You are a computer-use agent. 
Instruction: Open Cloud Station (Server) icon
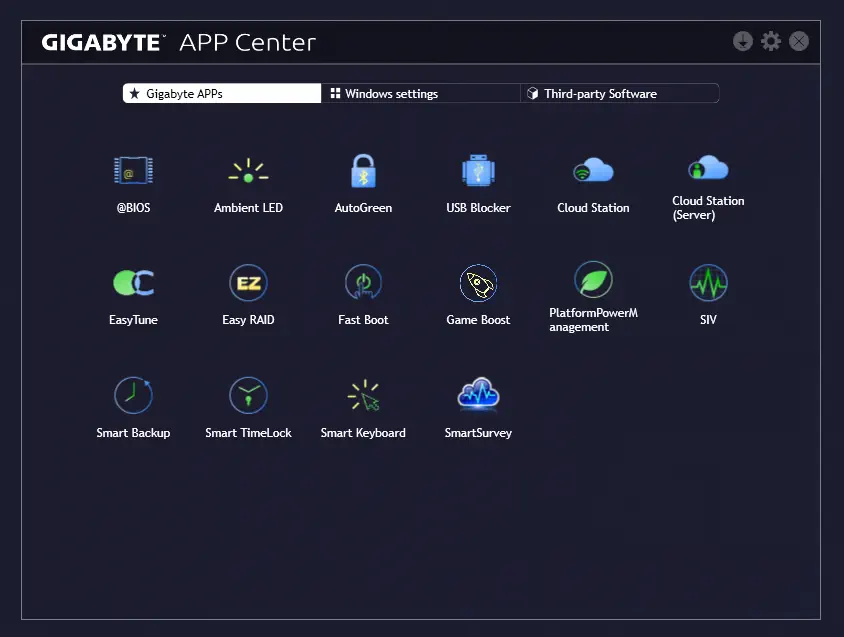pos(708,167)
